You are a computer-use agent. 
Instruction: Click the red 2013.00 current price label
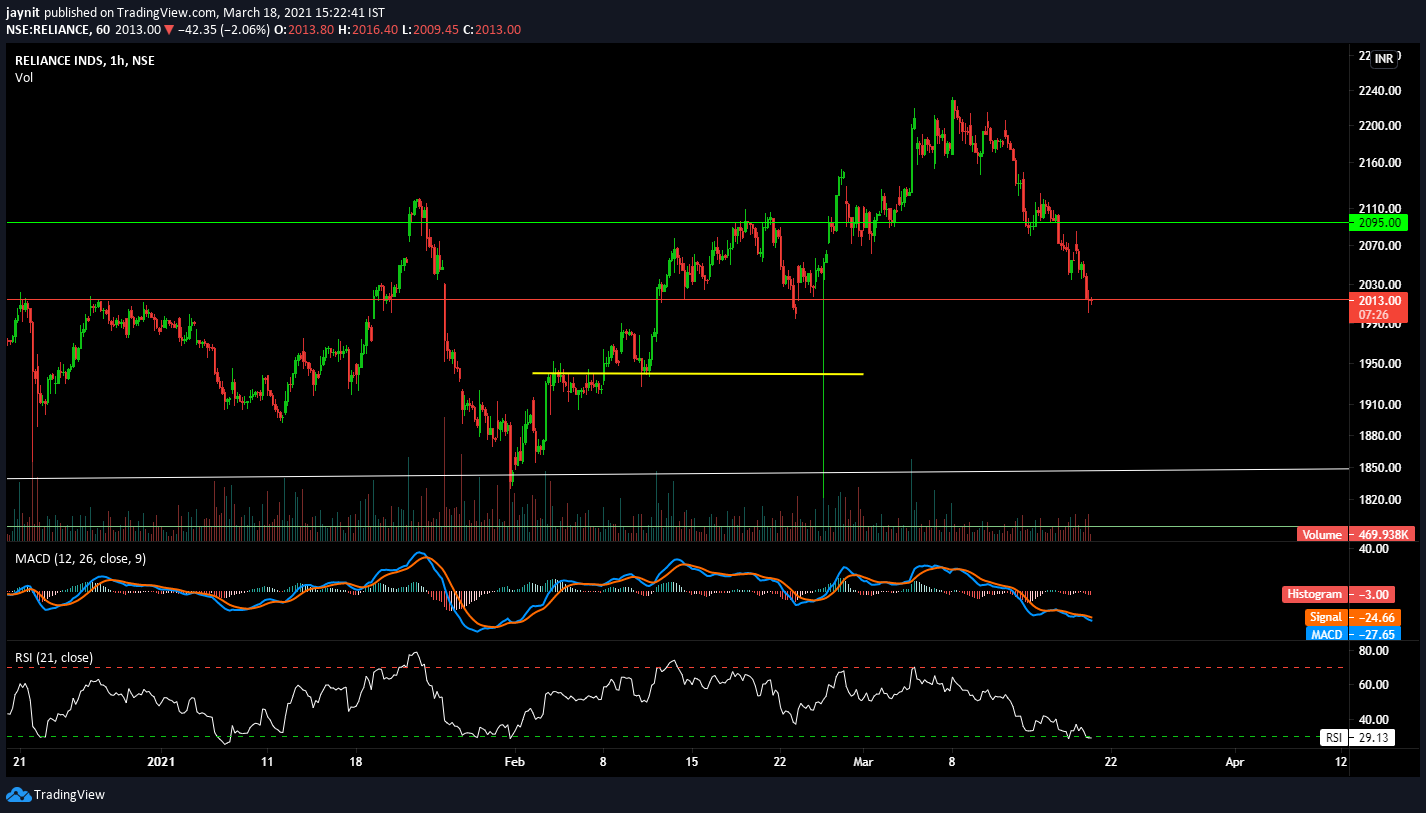pos(1378,300)
